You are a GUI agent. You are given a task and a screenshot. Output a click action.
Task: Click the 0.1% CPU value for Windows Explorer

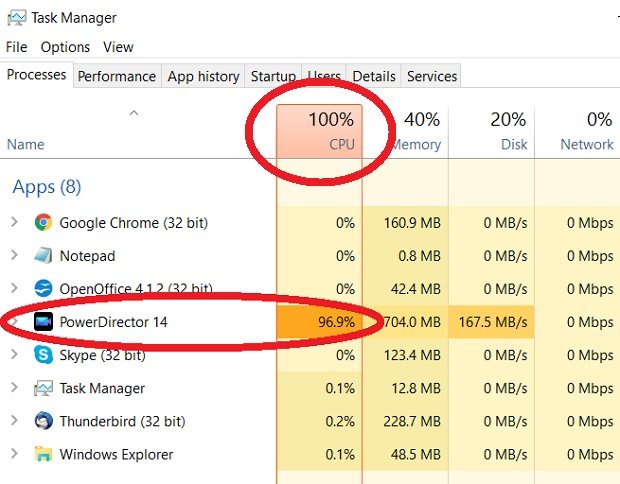(x=340, y=454)
